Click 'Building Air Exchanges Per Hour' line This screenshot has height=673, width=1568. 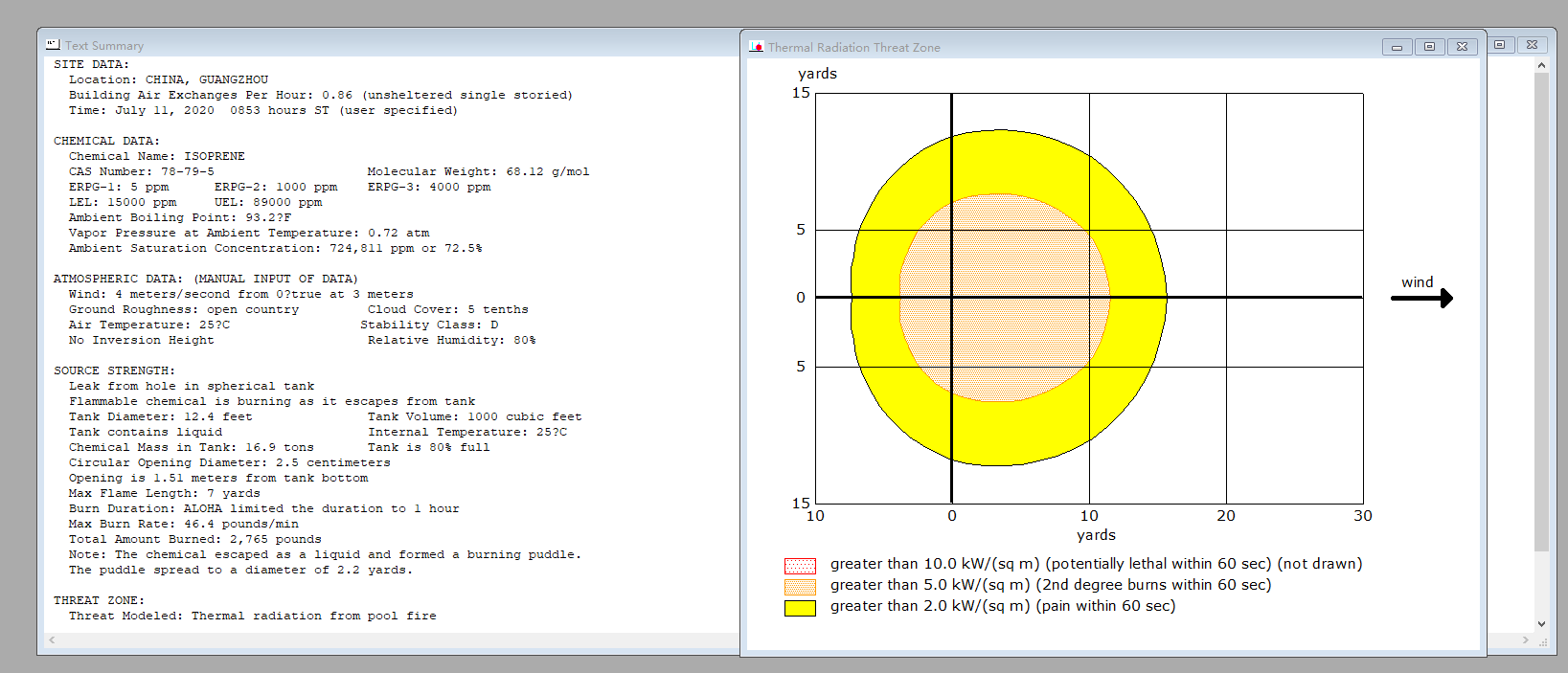click(x=320, y=95)
